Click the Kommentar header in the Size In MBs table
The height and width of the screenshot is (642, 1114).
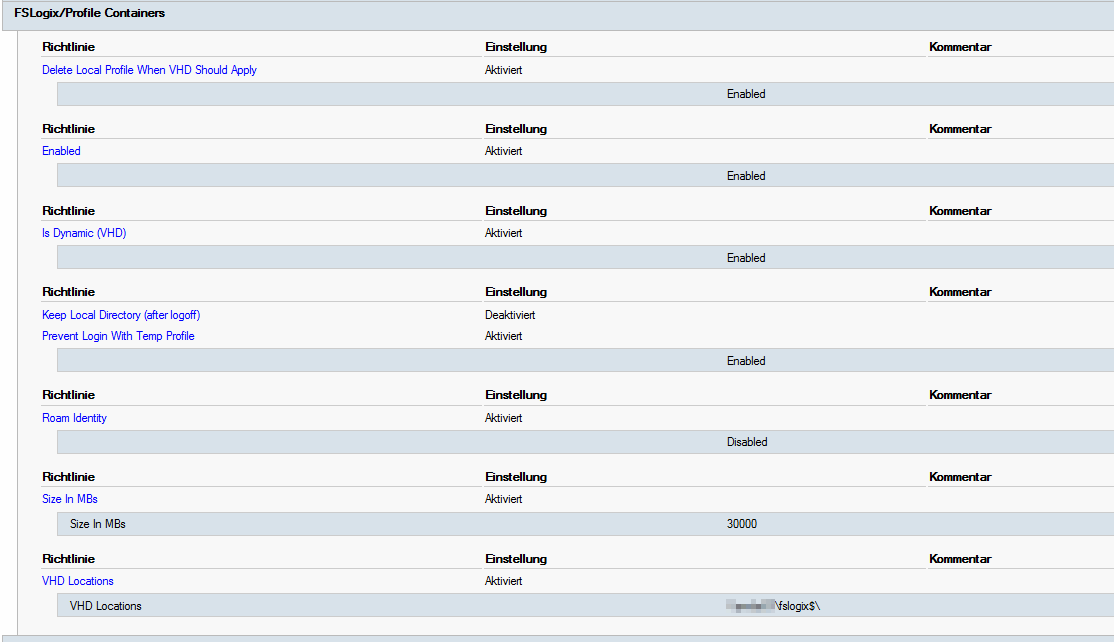coord(960,477)
